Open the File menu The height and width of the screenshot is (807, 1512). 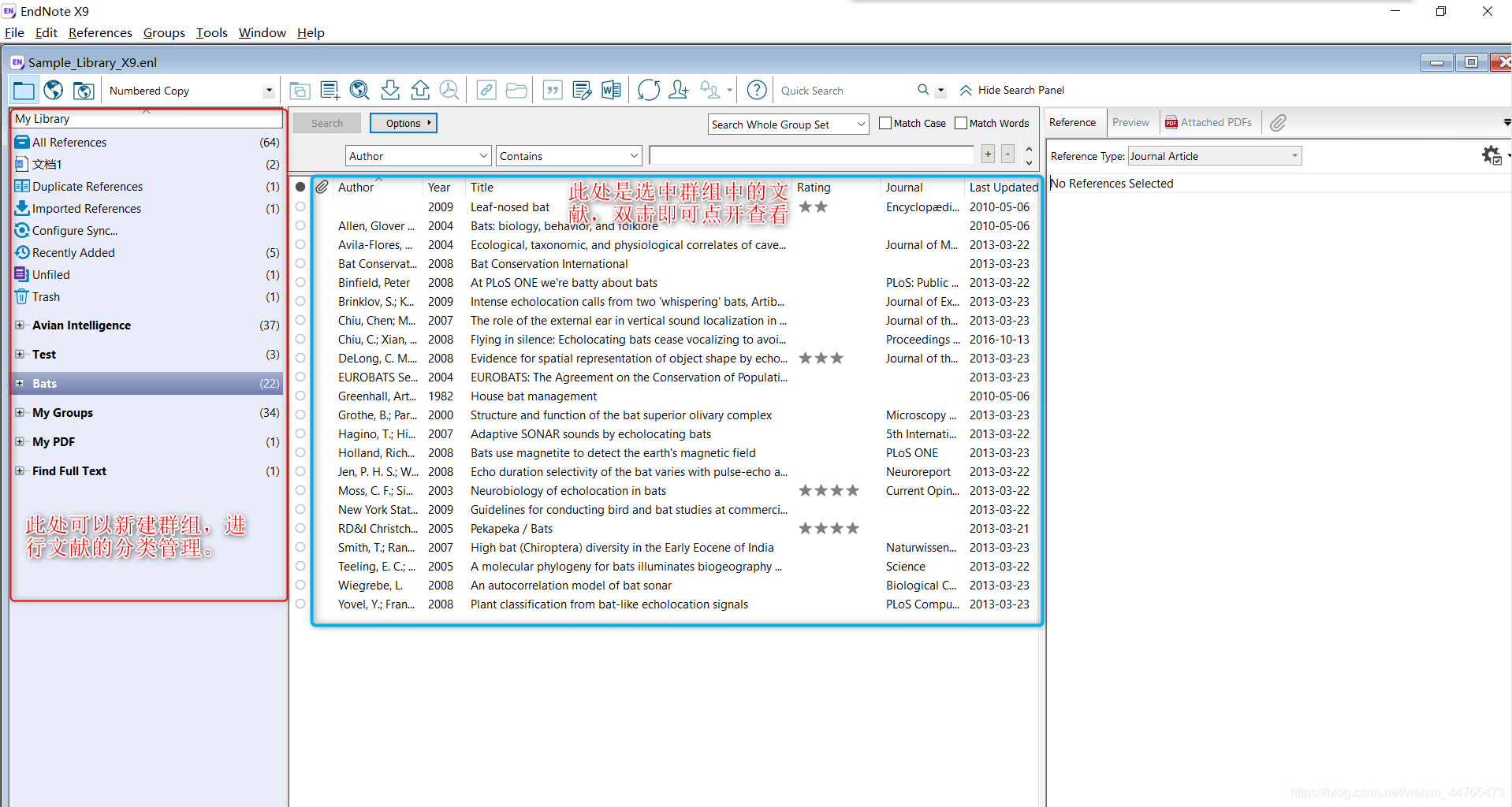pyautogui.click(x=14, y=32)
